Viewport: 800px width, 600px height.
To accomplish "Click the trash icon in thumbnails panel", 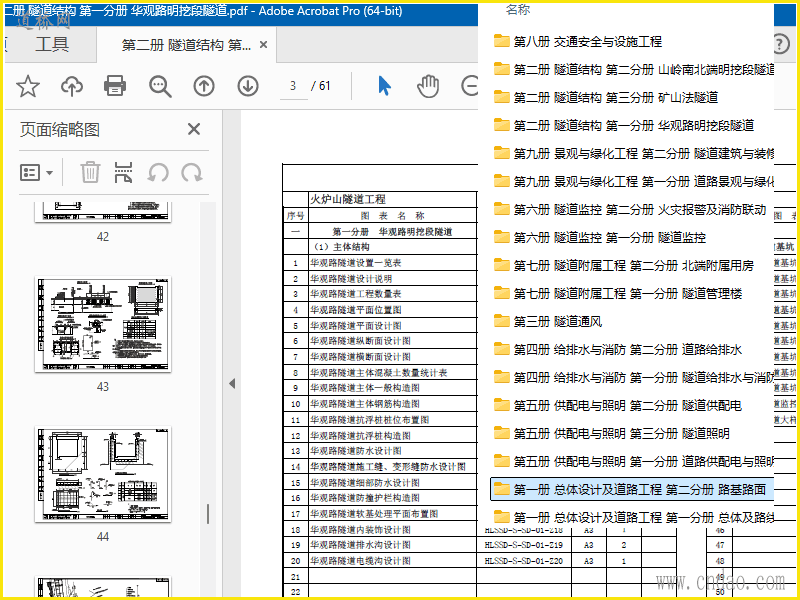I will (90, 172).
